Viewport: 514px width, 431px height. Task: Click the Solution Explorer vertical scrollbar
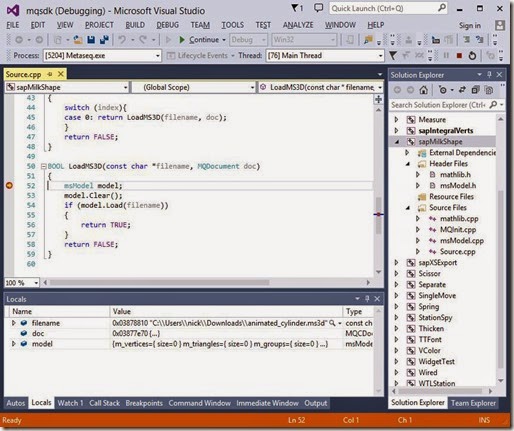(500, 279)
